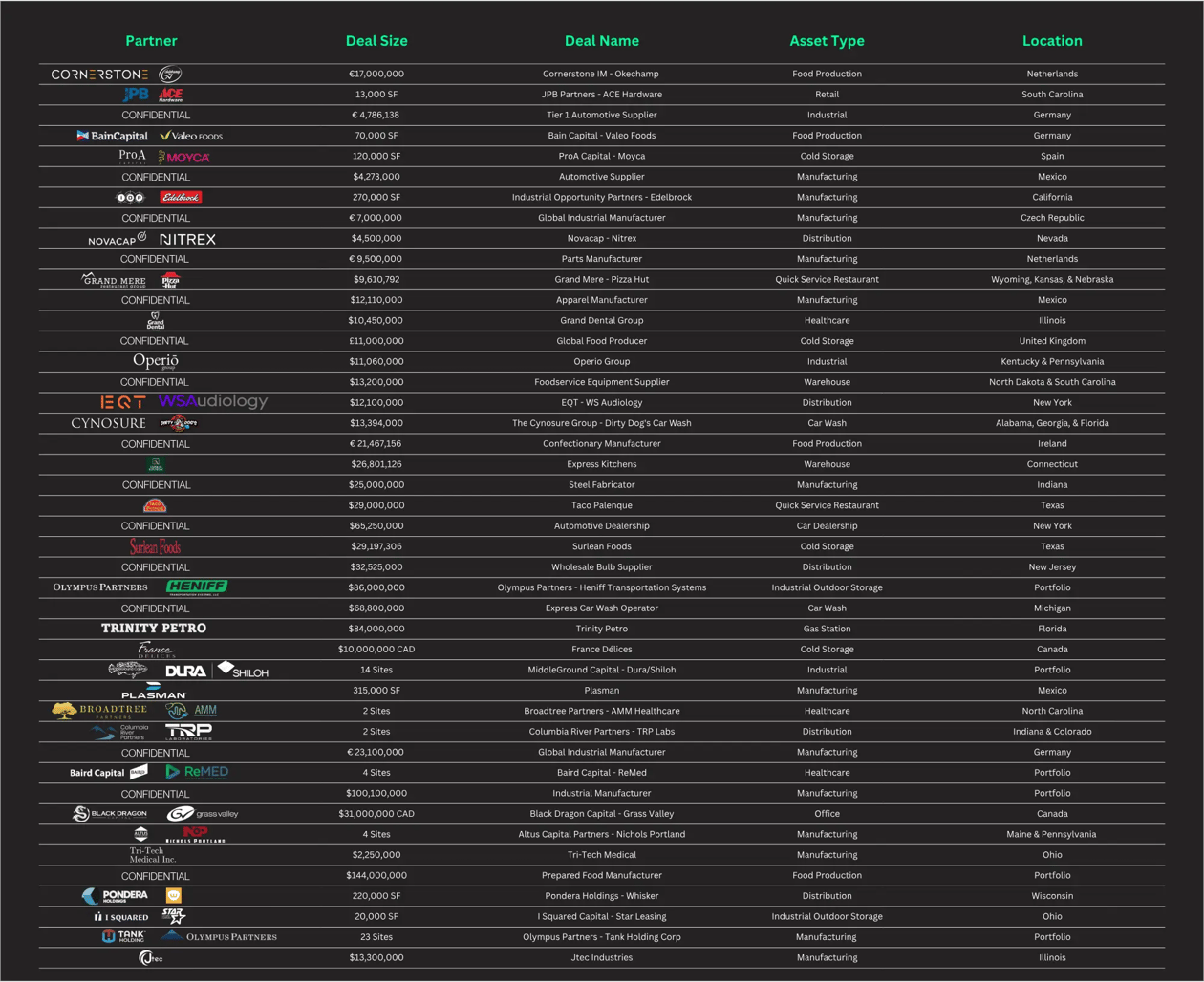Click the Grass Valley logo
This screenshot has width=1204, height=982.
click(203, 814)
